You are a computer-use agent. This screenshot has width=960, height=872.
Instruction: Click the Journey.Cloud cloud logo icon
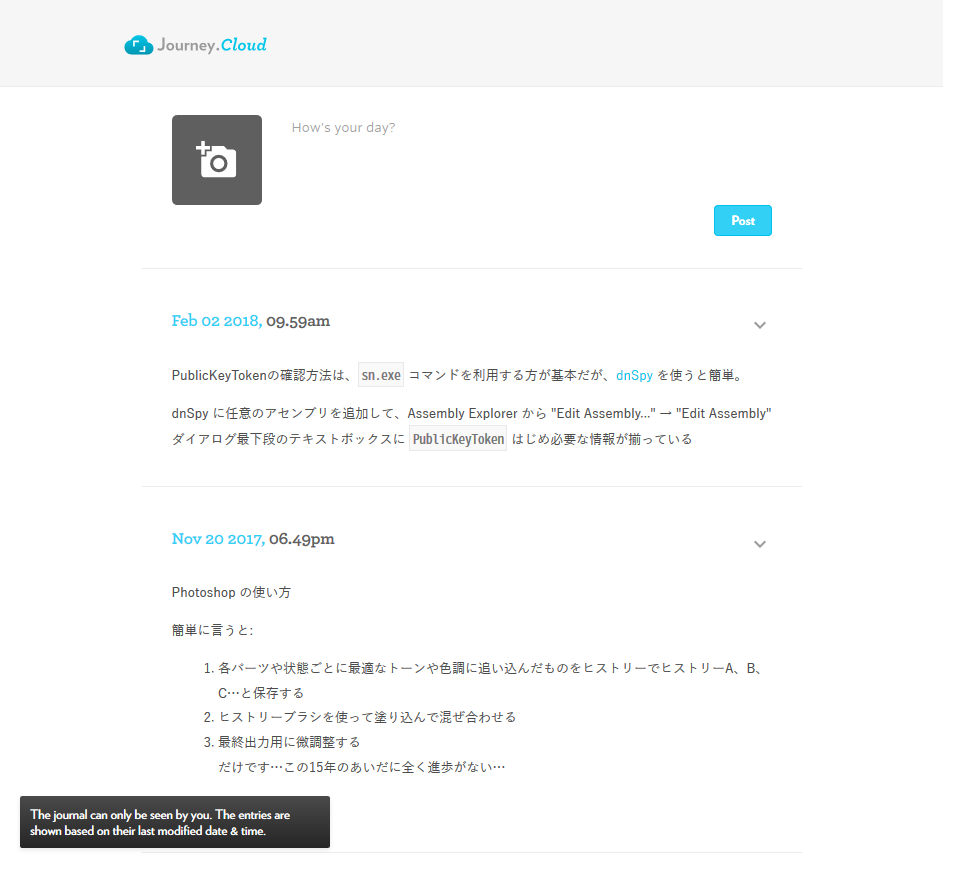[x=138, y=44]
